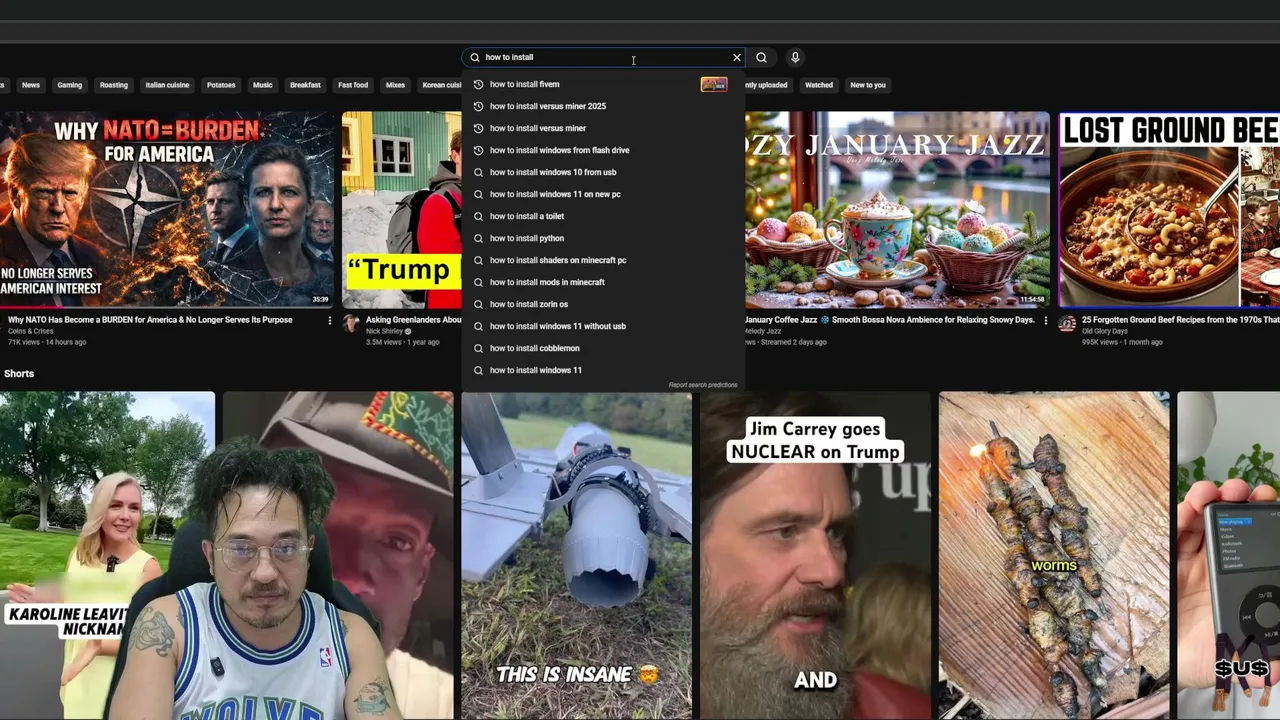Play the Karoline Leavitt short
The image size is (1280, 720).
107,555
